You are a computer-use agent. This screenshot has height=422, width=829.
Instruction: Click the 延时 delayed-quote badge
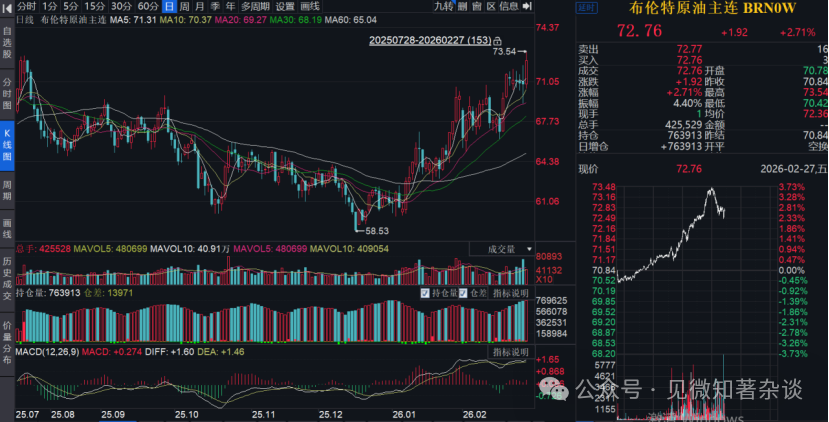(587, 6)
